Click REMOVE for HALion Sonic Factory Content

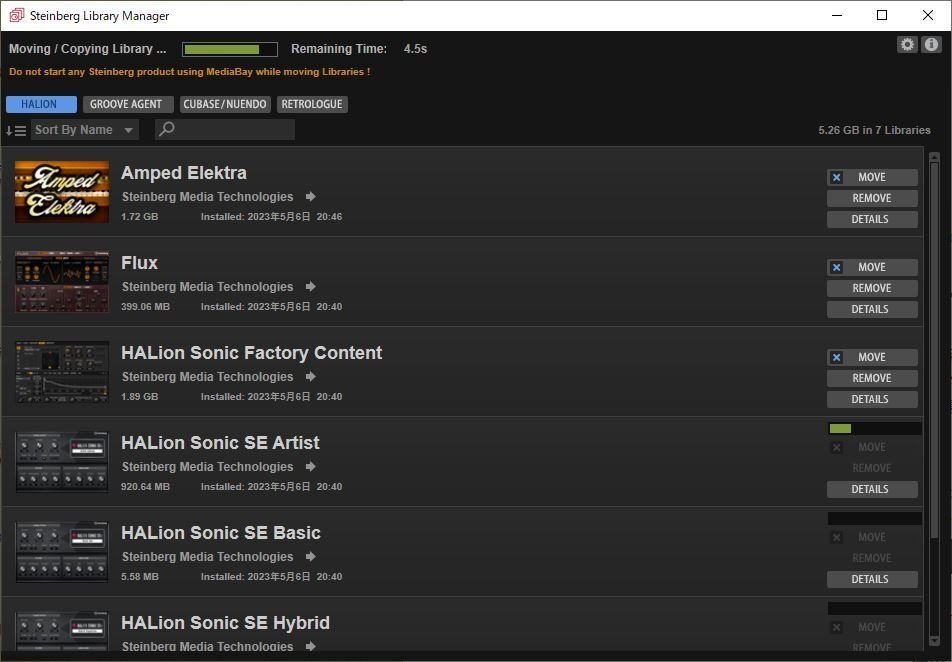click(x=872, y=378)
